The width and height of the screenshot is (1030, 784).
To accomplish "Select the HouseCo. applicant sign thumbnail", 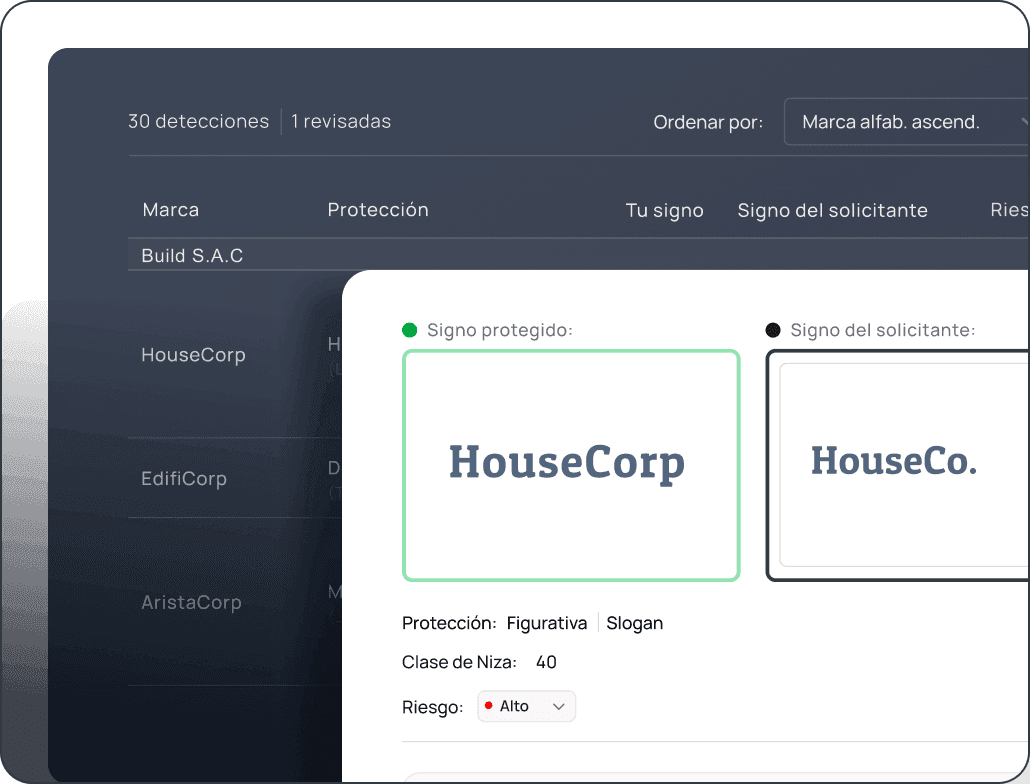I will [897, 466].
